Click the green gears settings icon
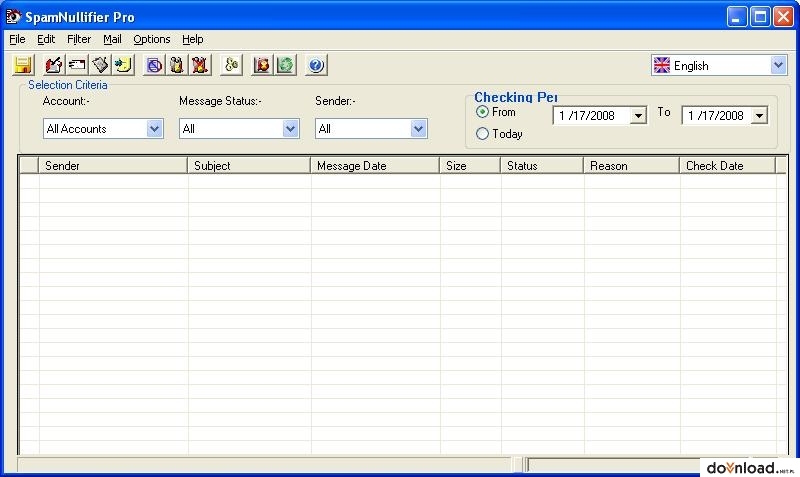The height and width of the screenshot is (477, 800). (231, 65)
